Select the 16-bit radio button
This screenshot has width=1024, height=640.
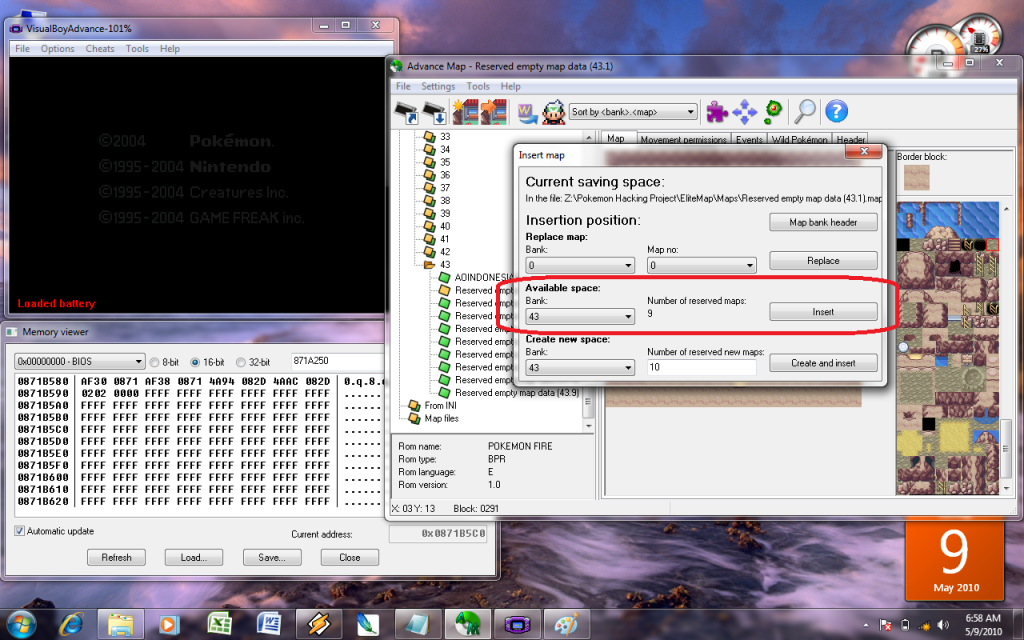tap(195, 362)
